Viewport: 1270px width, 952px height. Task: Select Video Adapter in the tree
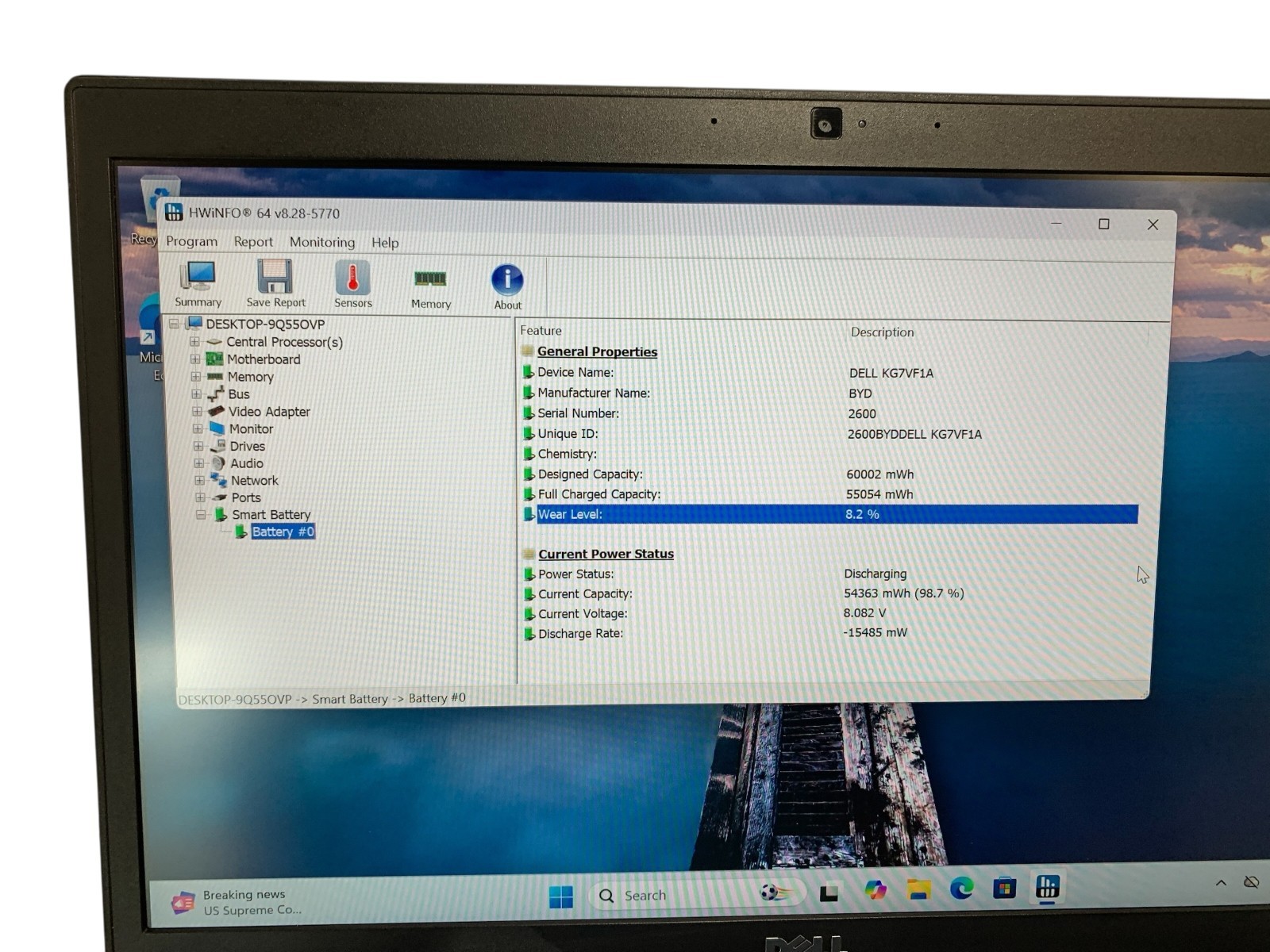click(x=269, y=412)
